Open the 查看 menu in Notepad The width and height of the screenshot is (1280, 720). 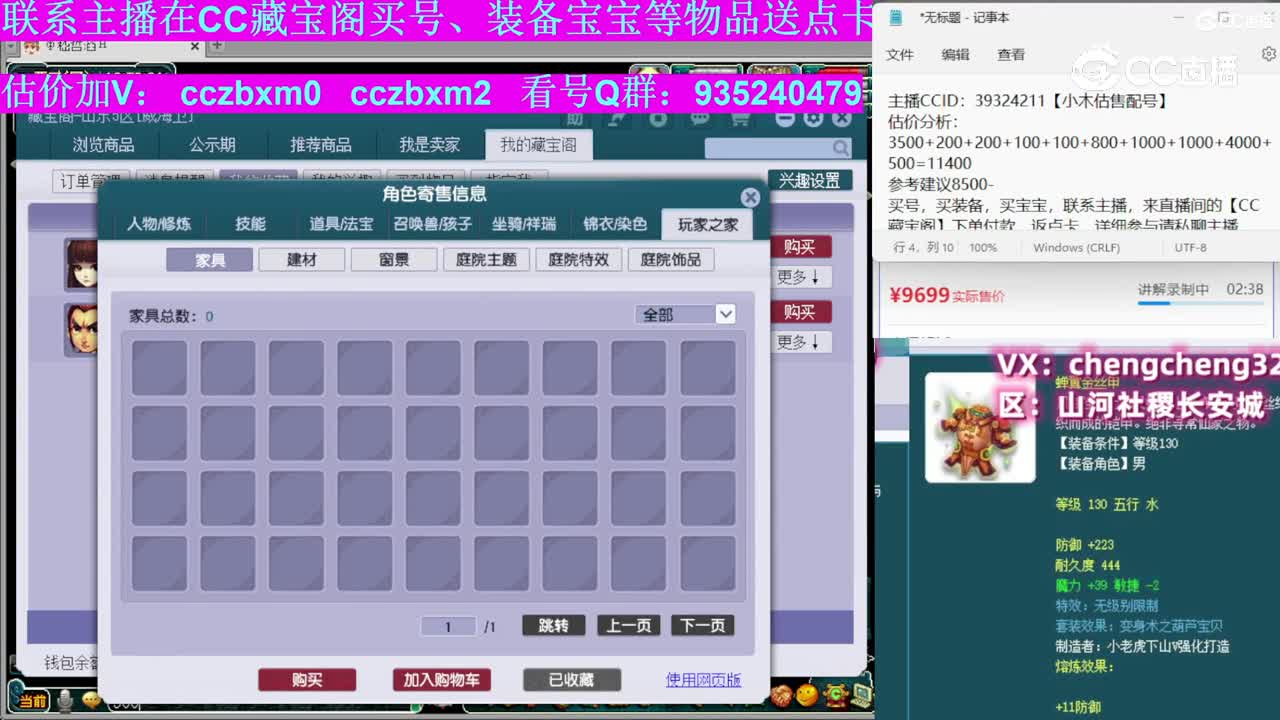[x=1011, y=55]
